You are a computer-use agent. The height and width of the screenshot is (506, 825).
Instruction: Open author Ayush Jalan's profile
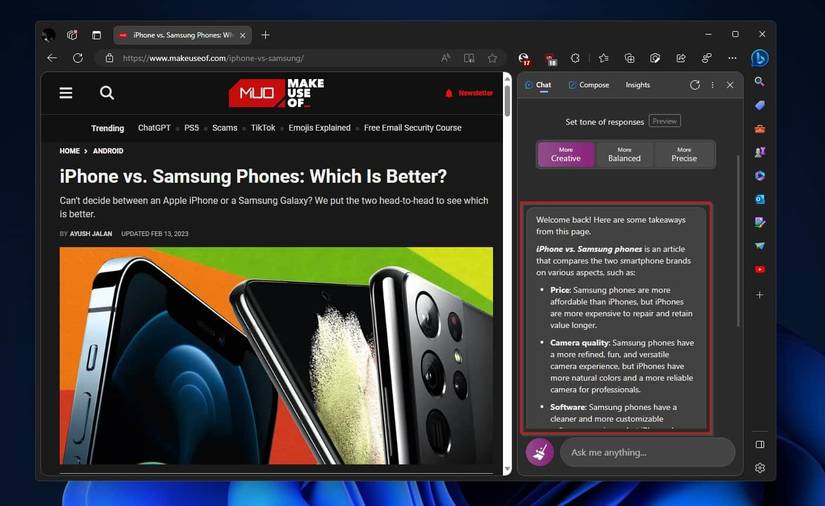(91, 234)
